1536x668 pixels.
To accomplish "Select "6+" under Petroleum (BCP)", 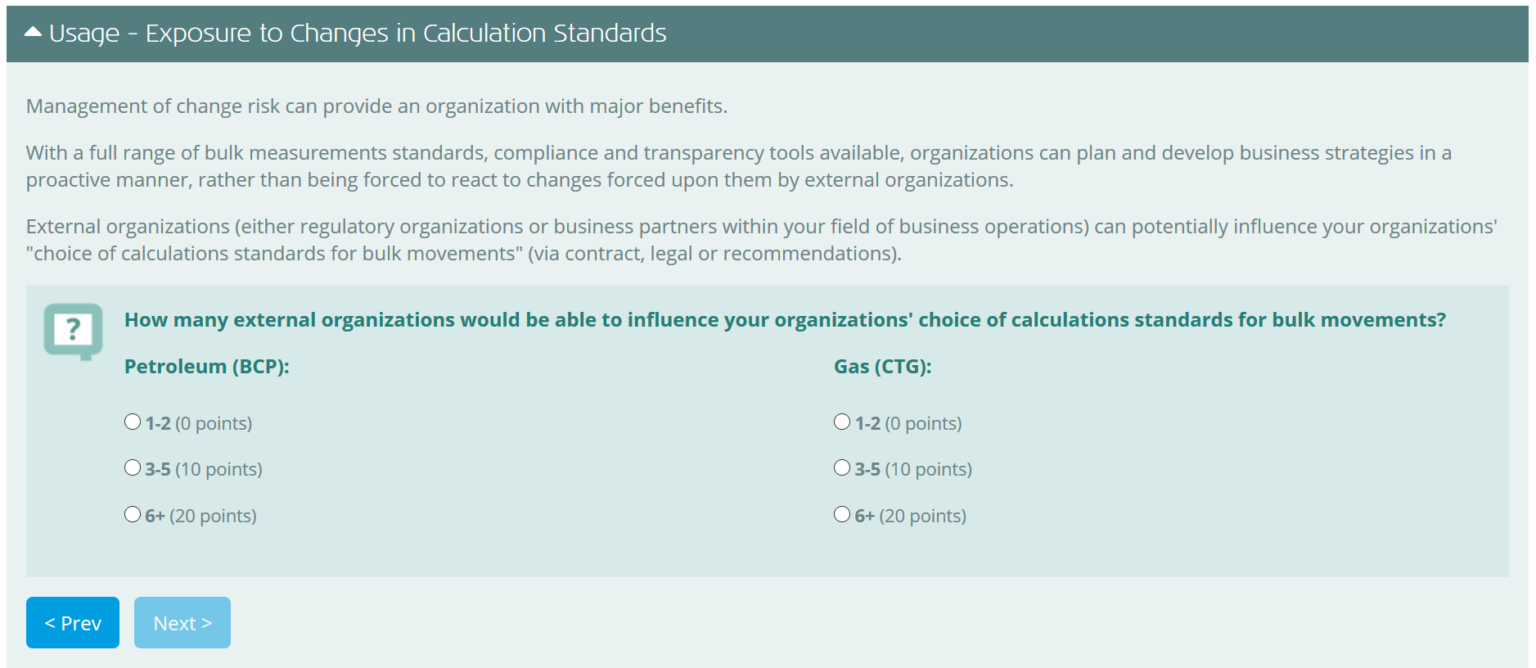I will tap(132, 513).
